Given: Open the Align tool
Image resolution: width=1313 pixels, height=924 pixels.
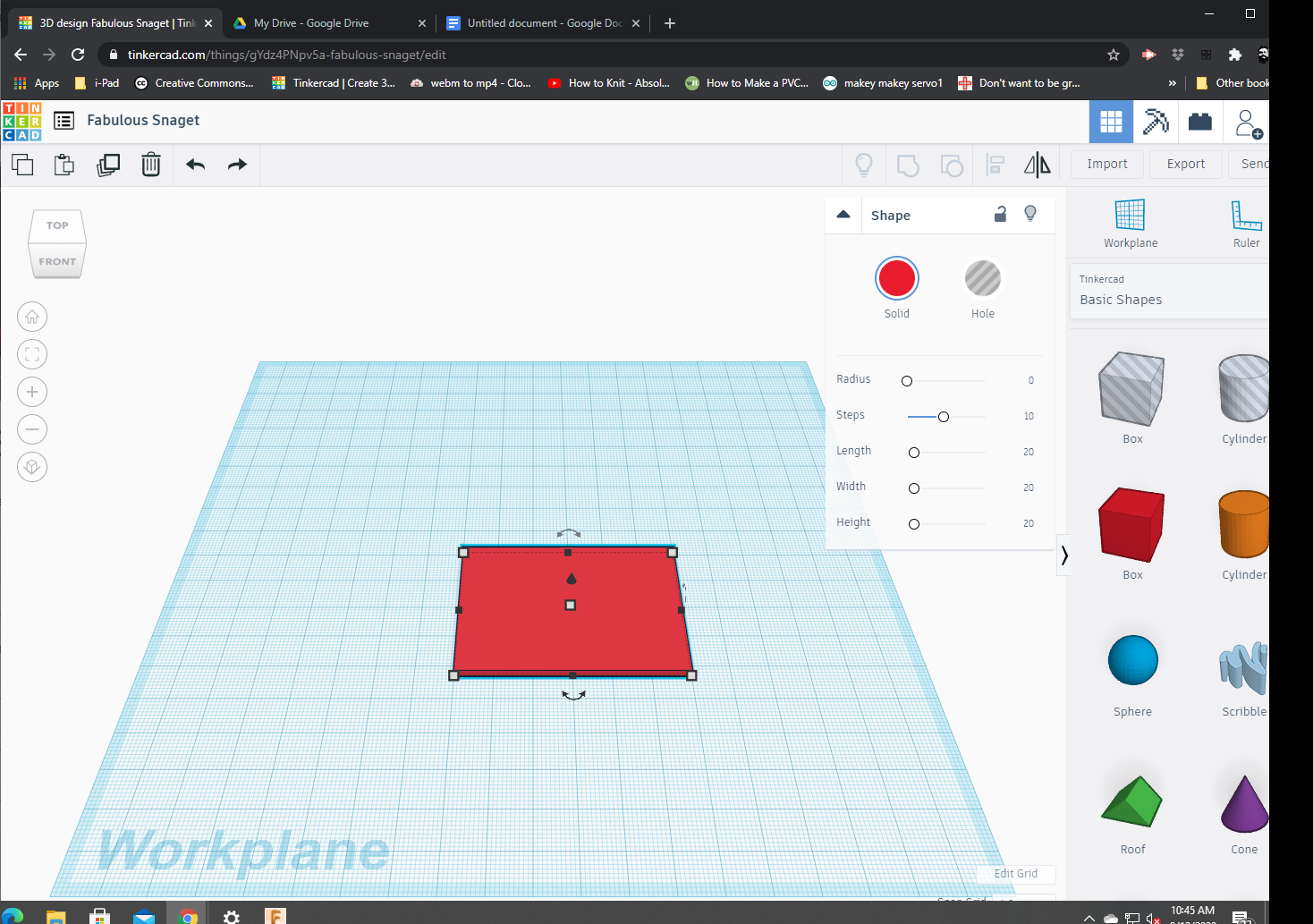Looking at the screenshot, I should 994,165.
